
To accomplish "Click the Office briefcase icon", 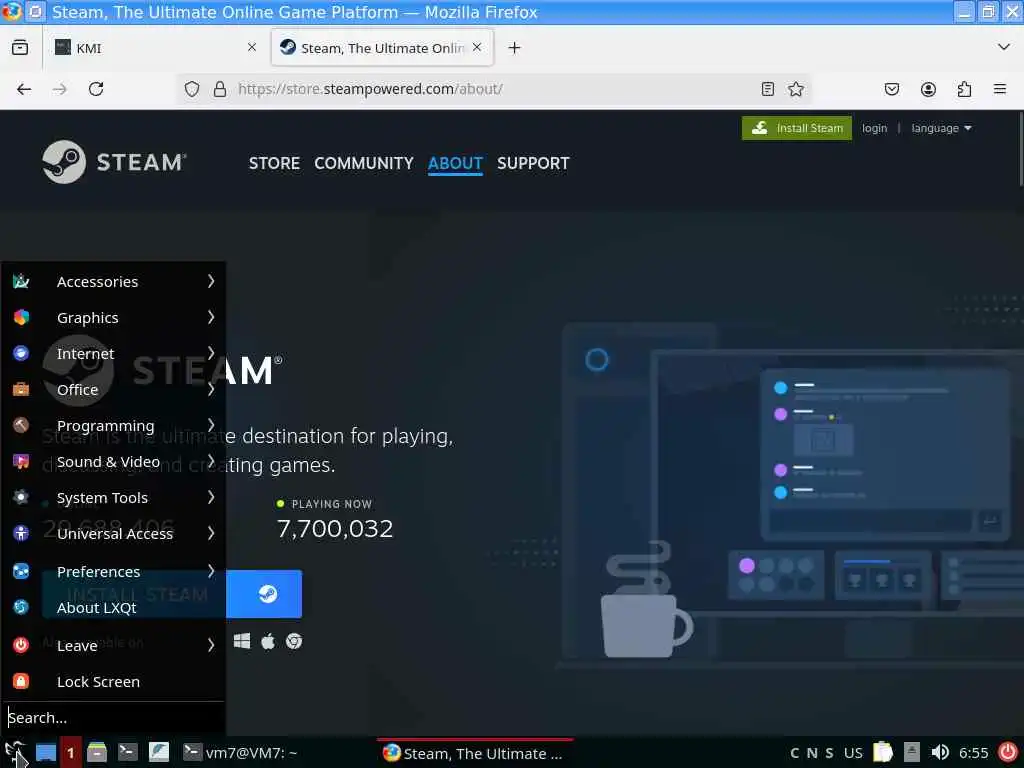I will click(x=21, y=389).
